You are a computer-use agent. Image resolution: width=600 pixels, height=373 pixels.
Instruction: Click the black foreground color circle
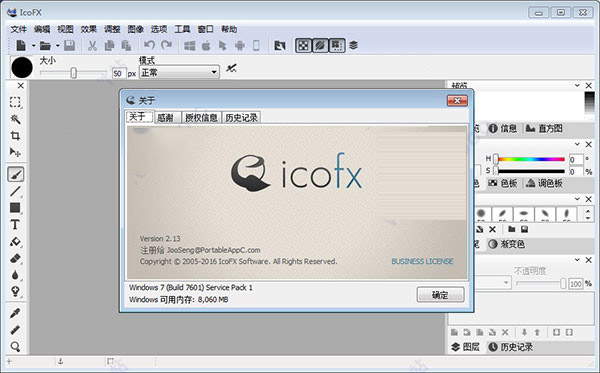click(22, 68)
